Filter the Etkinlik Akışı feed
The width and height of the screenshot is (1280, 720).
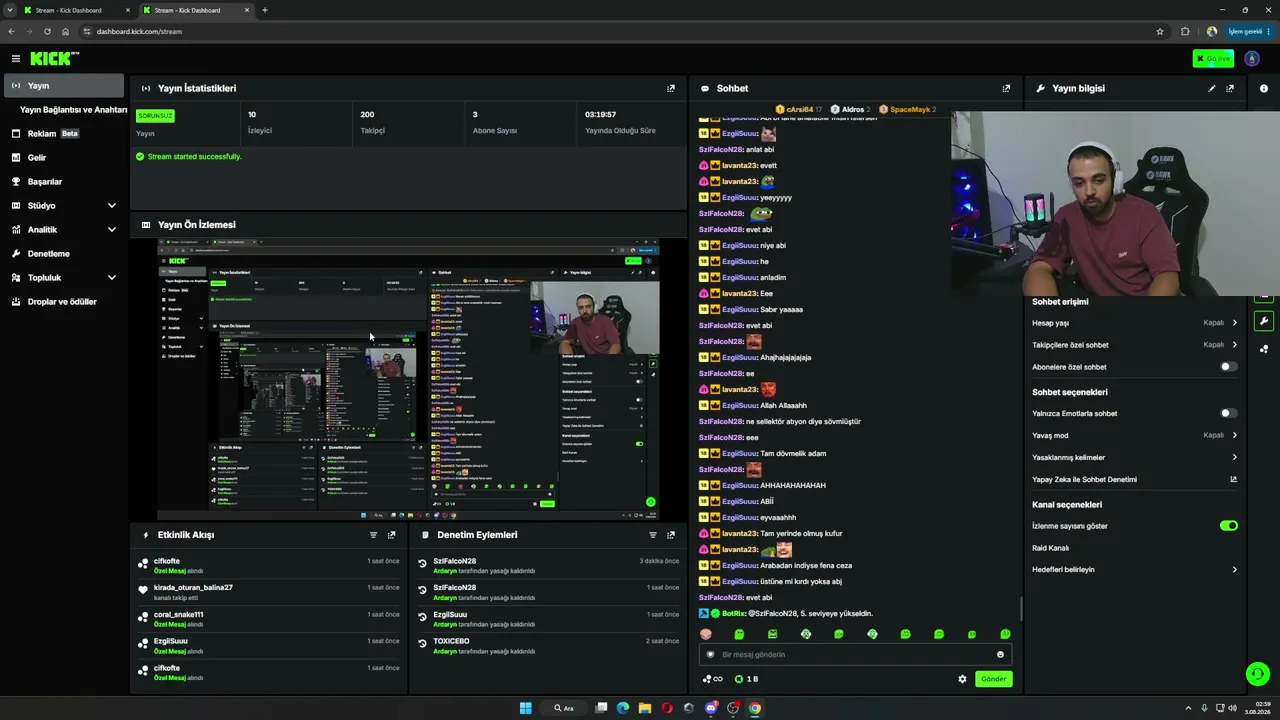(x=373, y=535)
